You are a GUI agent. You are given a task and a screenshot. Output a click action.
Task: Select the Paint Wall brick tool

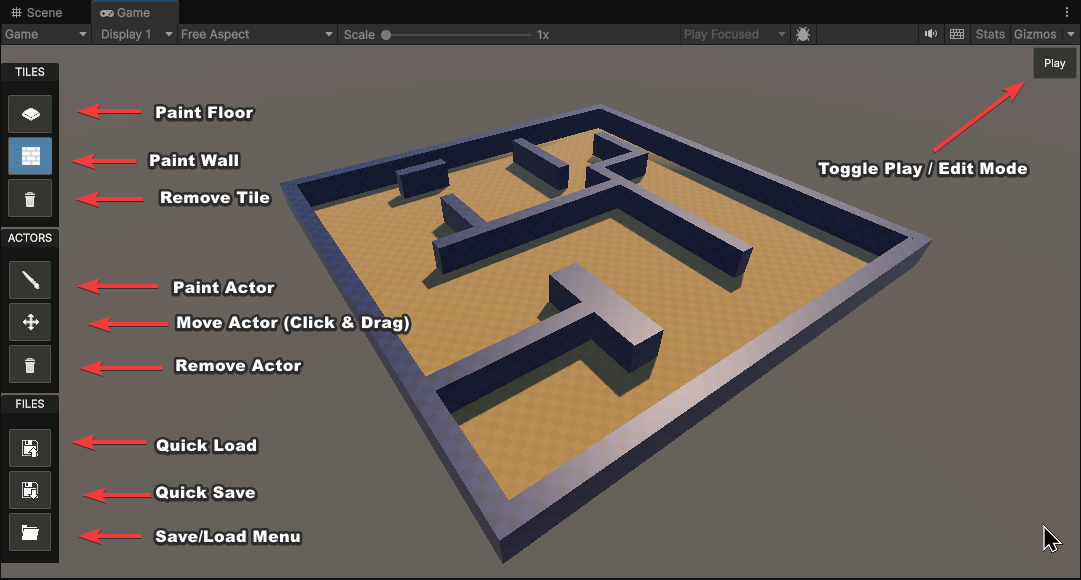30,156
